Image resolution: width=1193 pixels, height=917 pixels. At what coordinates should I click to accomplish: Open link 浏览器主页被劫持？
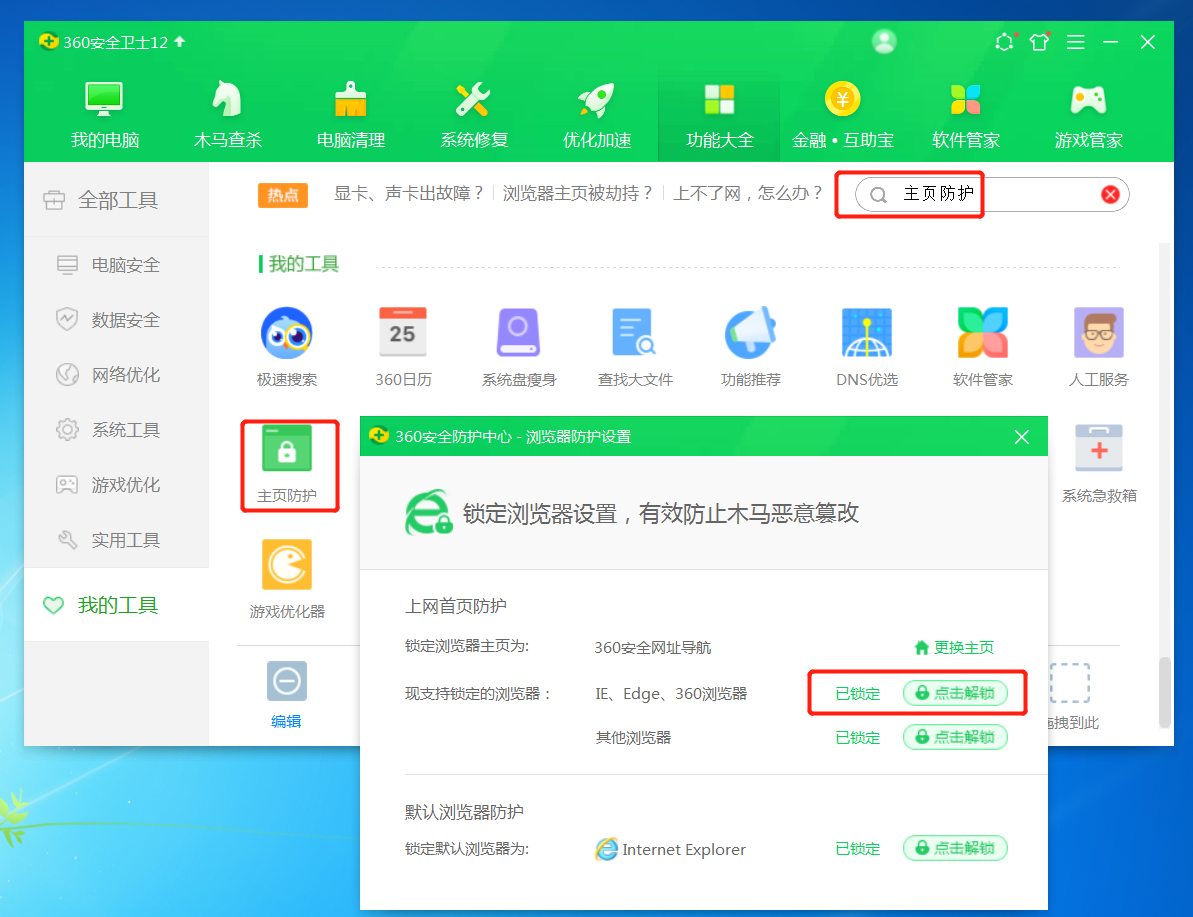coord(577,193)
